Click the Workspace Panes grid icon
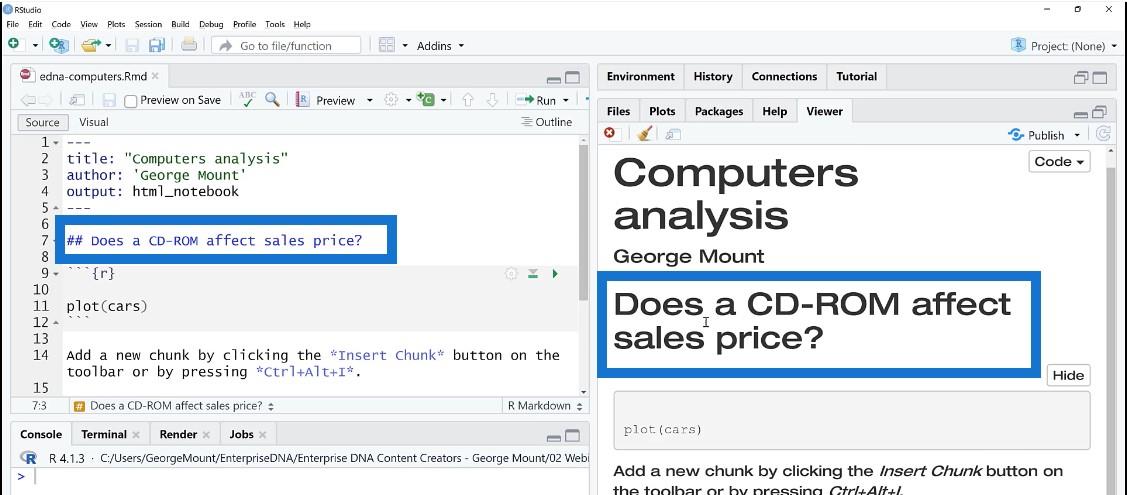 click(387, 45)
